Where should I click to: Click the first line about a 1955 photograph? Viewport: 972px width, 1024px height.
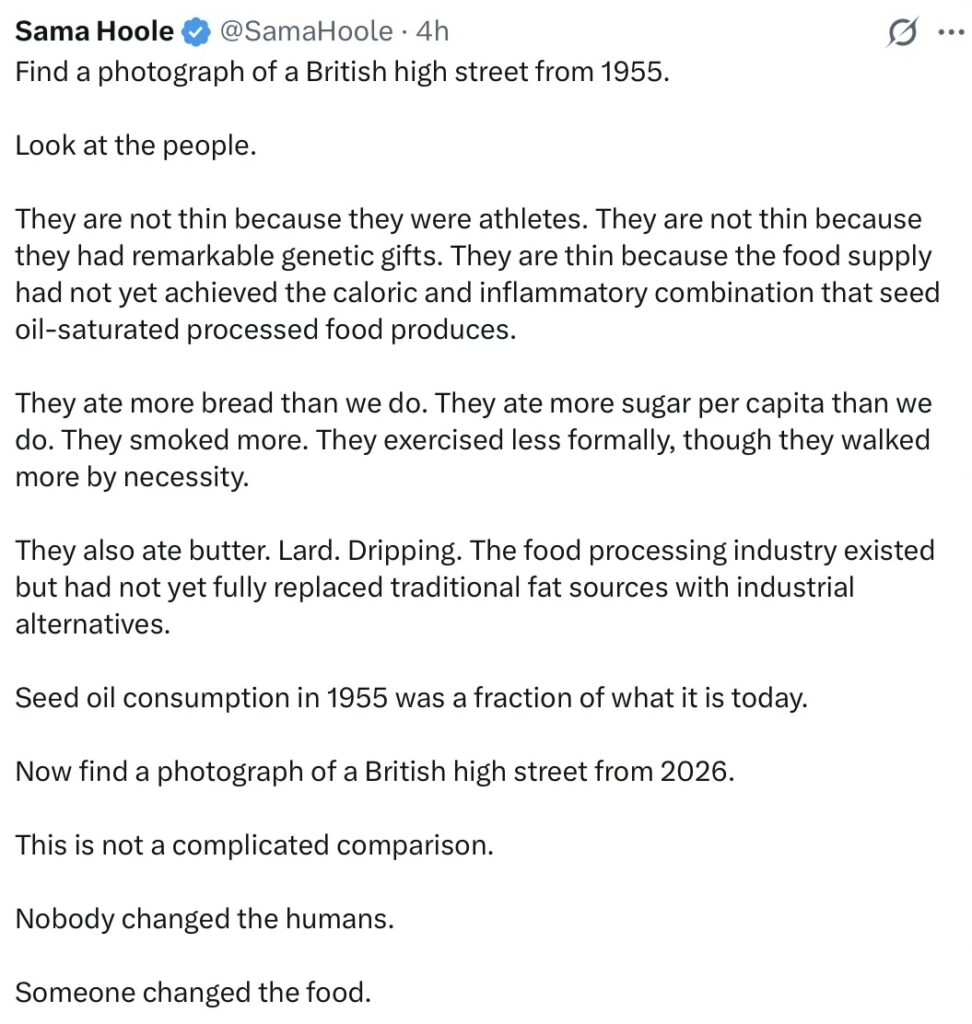coord(342,74)
